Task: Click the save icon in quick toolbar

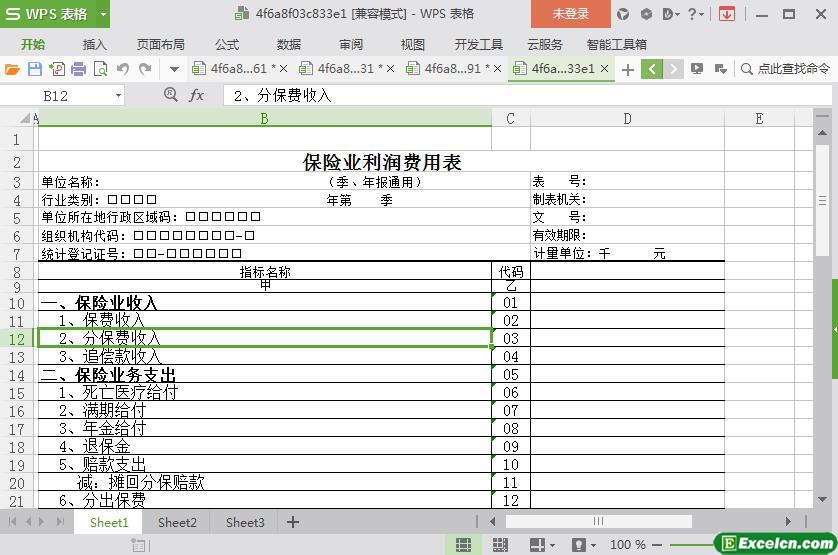Action: (35, 69)
